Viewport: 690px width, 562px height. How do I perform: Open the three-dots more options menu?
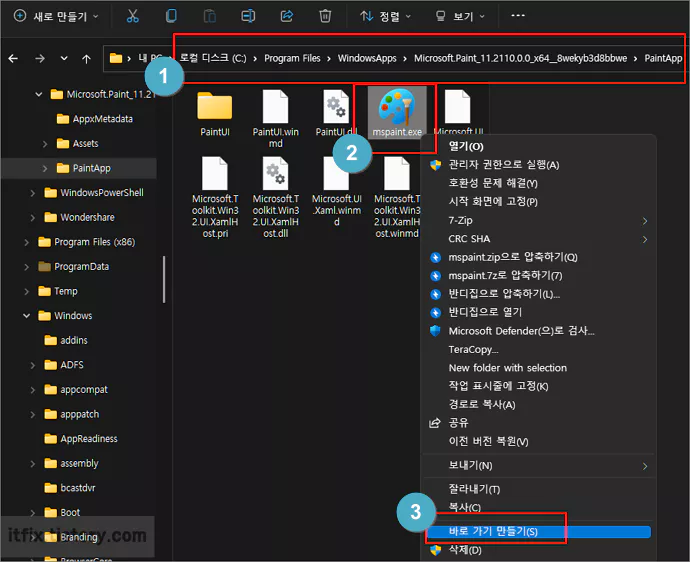click(x=518, y=15)
